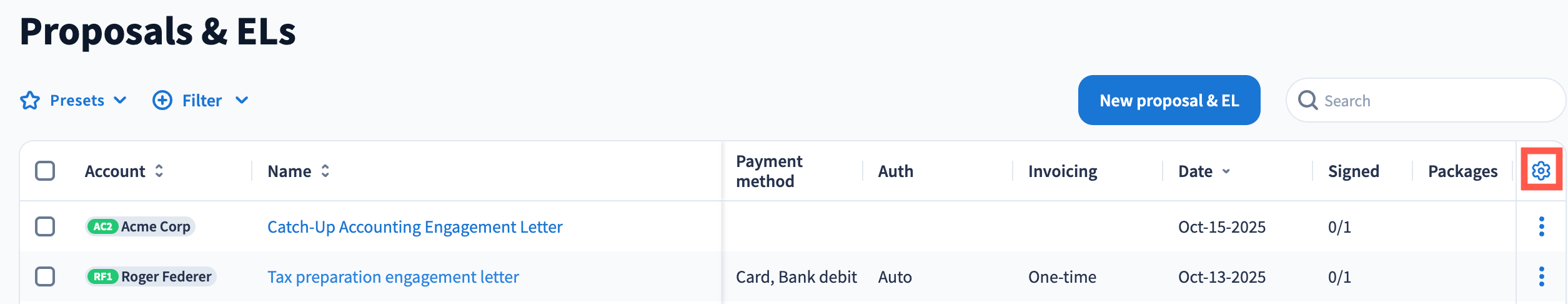Viewport: 1568px width, 304px height.
Task: Open Tax preparation engagement letter link
Action: pyautogui.click(x=393, y=277)
